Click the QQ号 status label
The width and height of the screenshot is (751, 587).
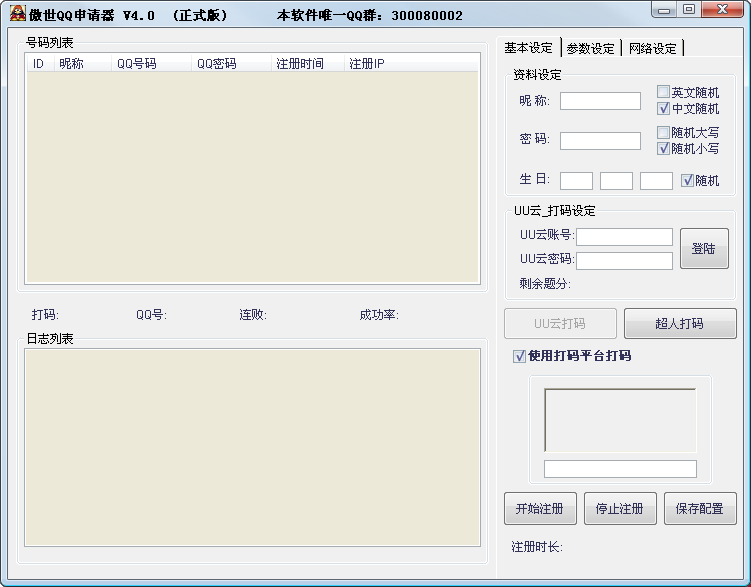click(x=151, y=315)
